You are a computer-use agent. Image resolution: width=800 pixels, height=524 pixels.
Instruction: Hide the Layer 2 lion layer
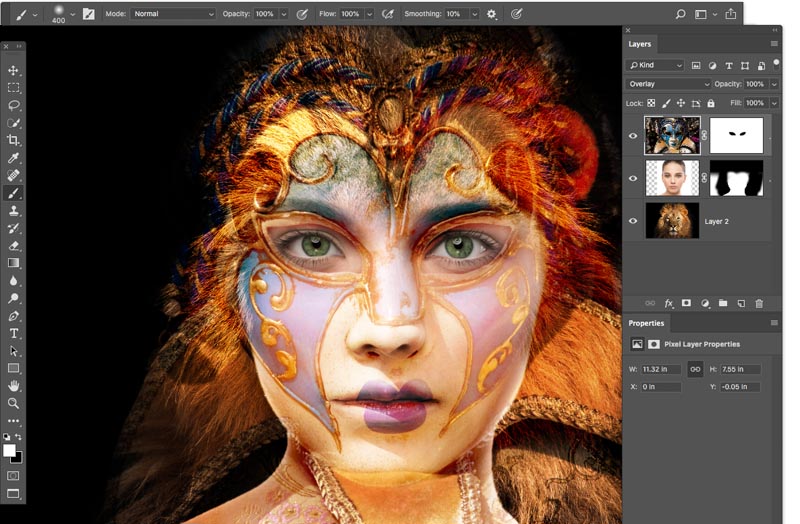click(633, 221)
